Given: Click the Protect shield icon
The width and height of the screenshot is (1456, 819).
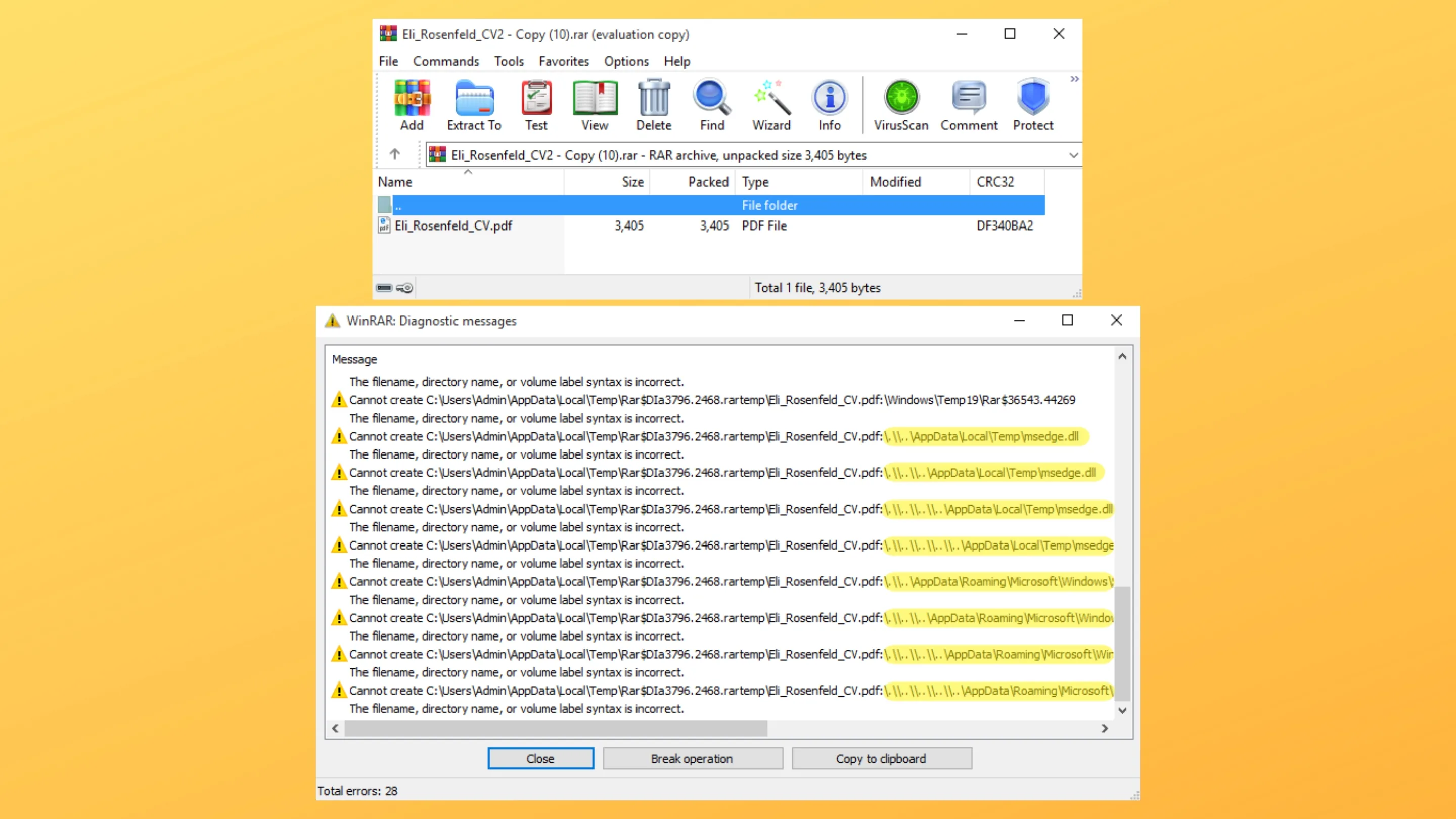Looking at the screenshot, I should click(1033, 106).
